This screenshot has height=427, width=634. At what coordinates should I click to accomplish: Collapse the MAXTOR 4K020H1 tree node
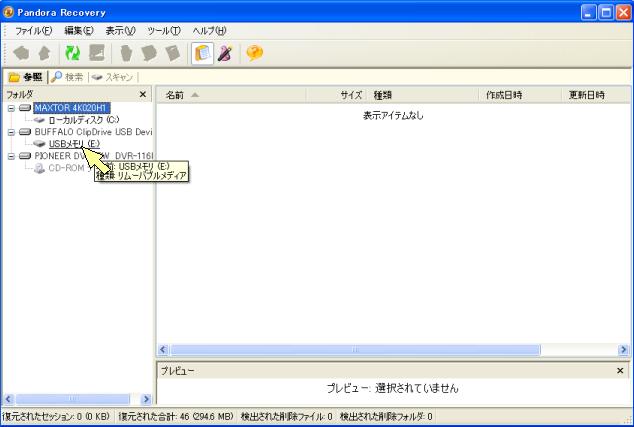(x=11, y=108)
